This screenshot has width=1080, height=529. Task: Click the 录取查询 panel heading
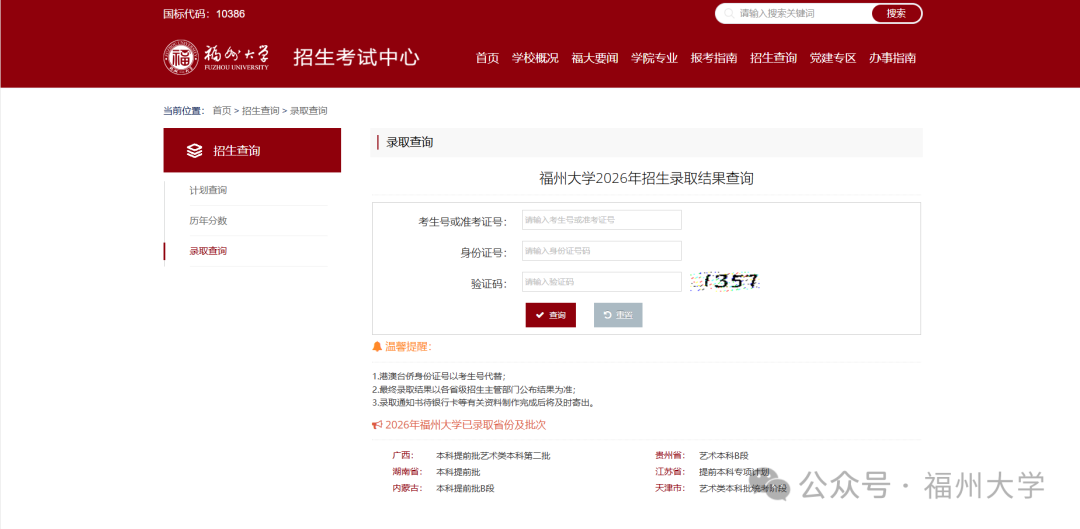coord(410,143)
